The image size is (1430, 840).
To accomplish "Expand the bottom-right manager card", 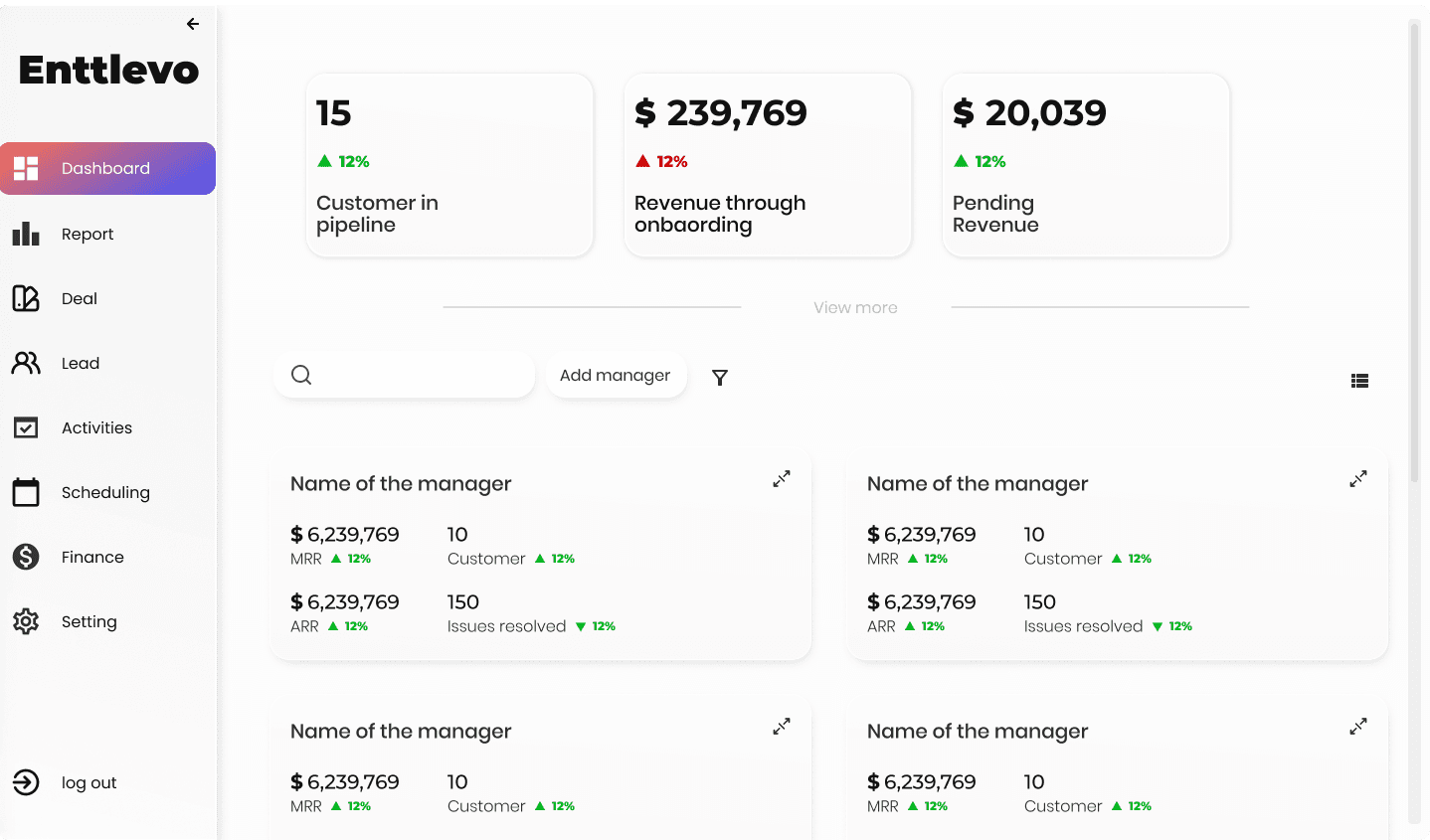I will coord(1358,727).
